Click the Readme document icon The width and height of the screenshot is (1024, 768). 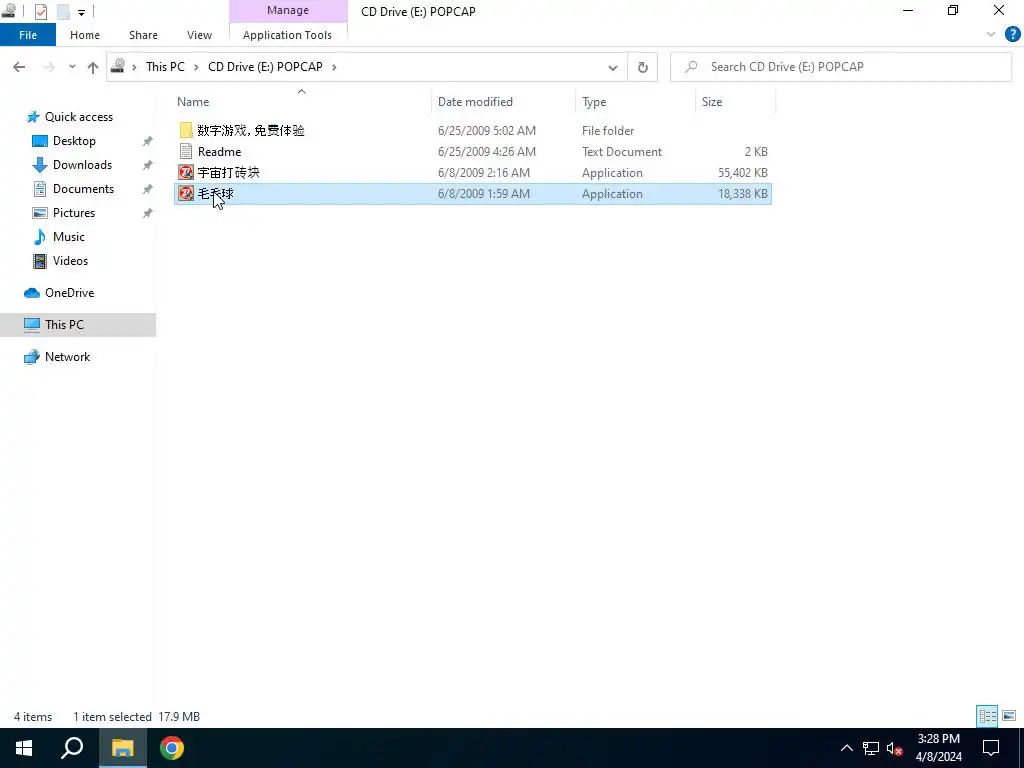[186, 152]
